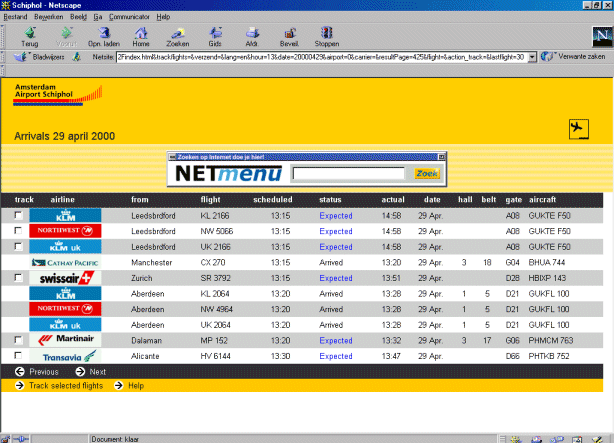
Task: Click Expected status for KL 2166
Action: pos(336,216)
